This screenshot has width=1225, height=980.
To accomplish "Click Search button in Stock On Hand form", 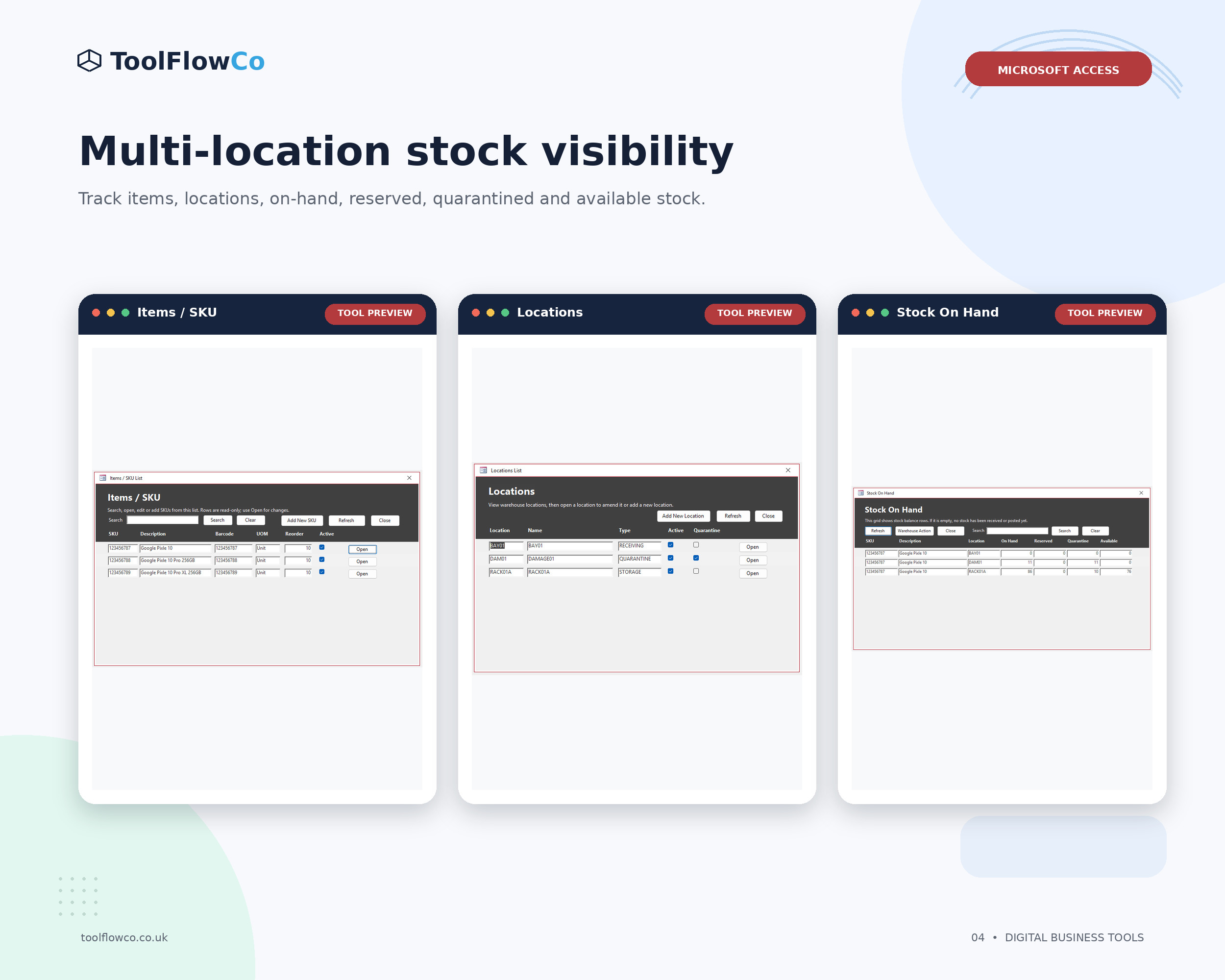I will pyautogui.click(x=1065, y=531).
